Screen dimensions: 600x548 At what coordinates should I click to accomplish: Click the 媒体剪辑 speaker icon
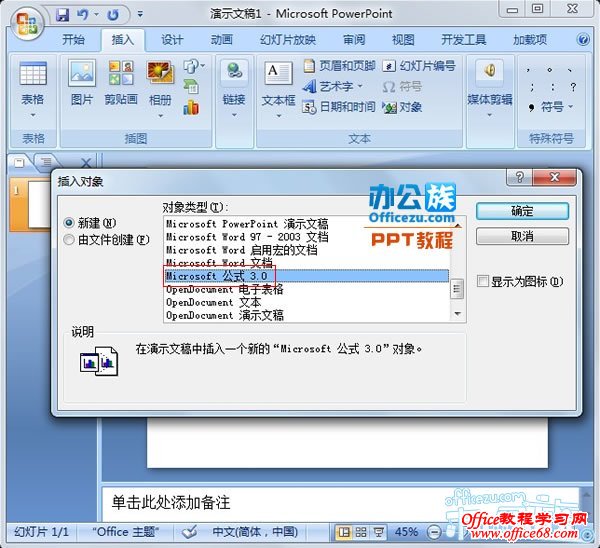(x=489, y=71)
